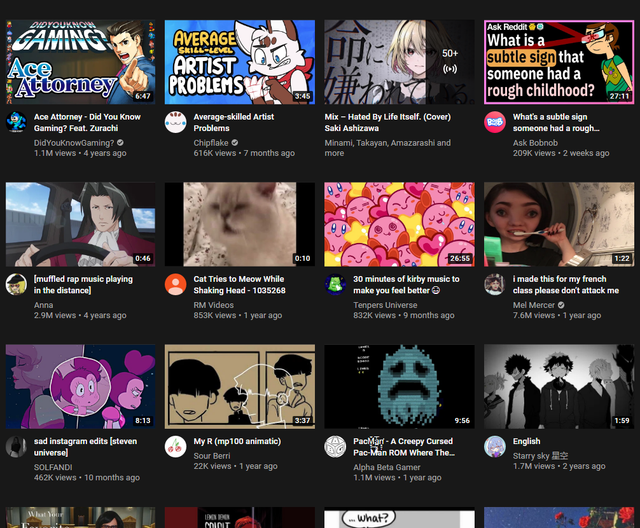
Task: Open RM Videos channel avatar icon
Action: [x=176, y=284]
